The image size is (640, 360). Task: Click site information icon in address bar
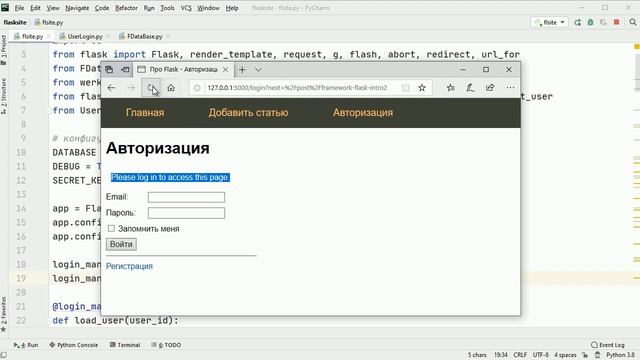[x=197, y=88]
